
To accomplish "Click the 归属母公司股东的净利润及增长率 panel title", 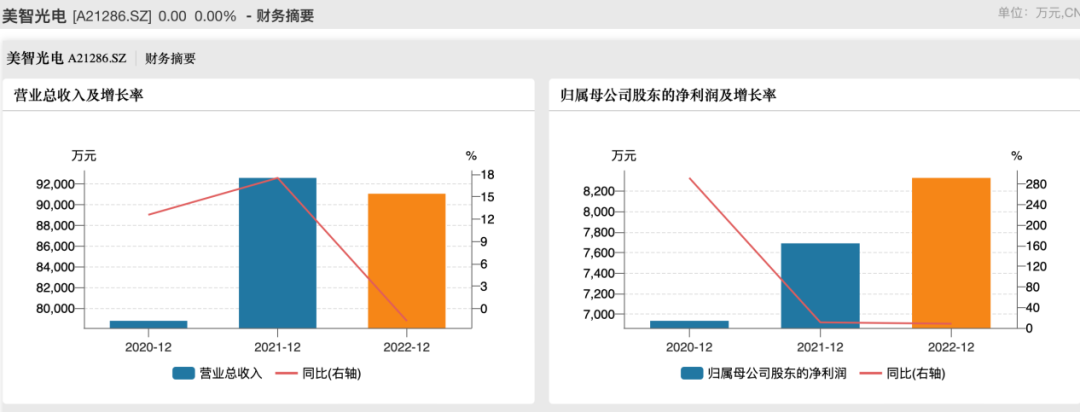I will click(669, 96).
